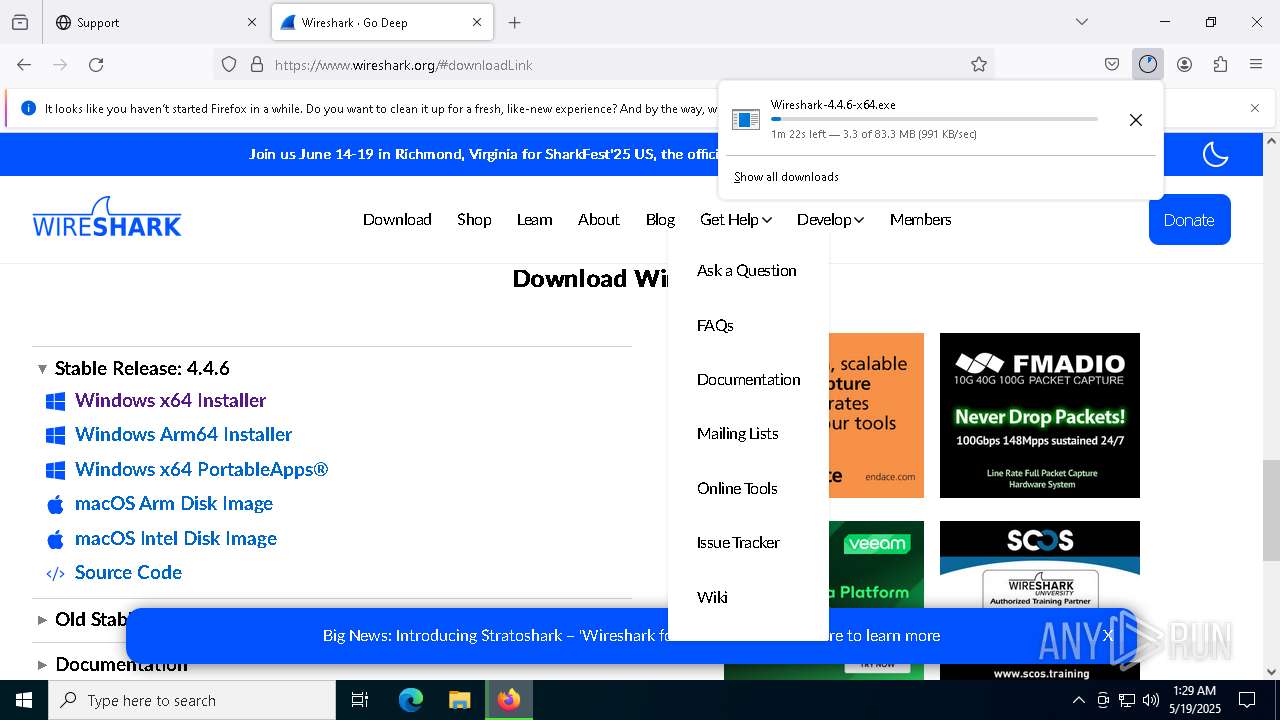Click the site security padlock icon

257,64
